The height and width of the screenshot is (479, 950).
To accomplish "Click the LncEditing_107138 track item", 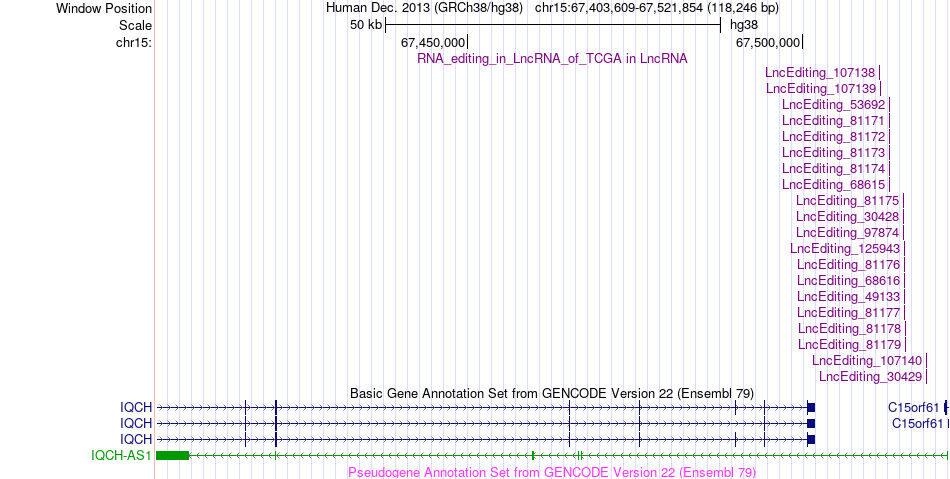I will pyautogui.click(x=820, y=73).
